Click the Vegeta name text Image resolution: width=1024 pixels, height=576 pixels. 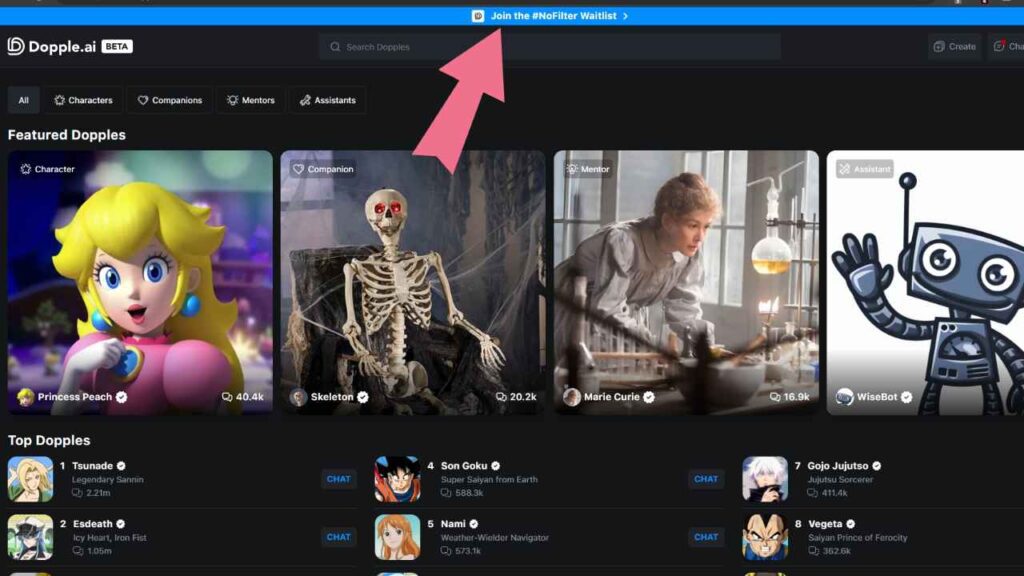825,524
